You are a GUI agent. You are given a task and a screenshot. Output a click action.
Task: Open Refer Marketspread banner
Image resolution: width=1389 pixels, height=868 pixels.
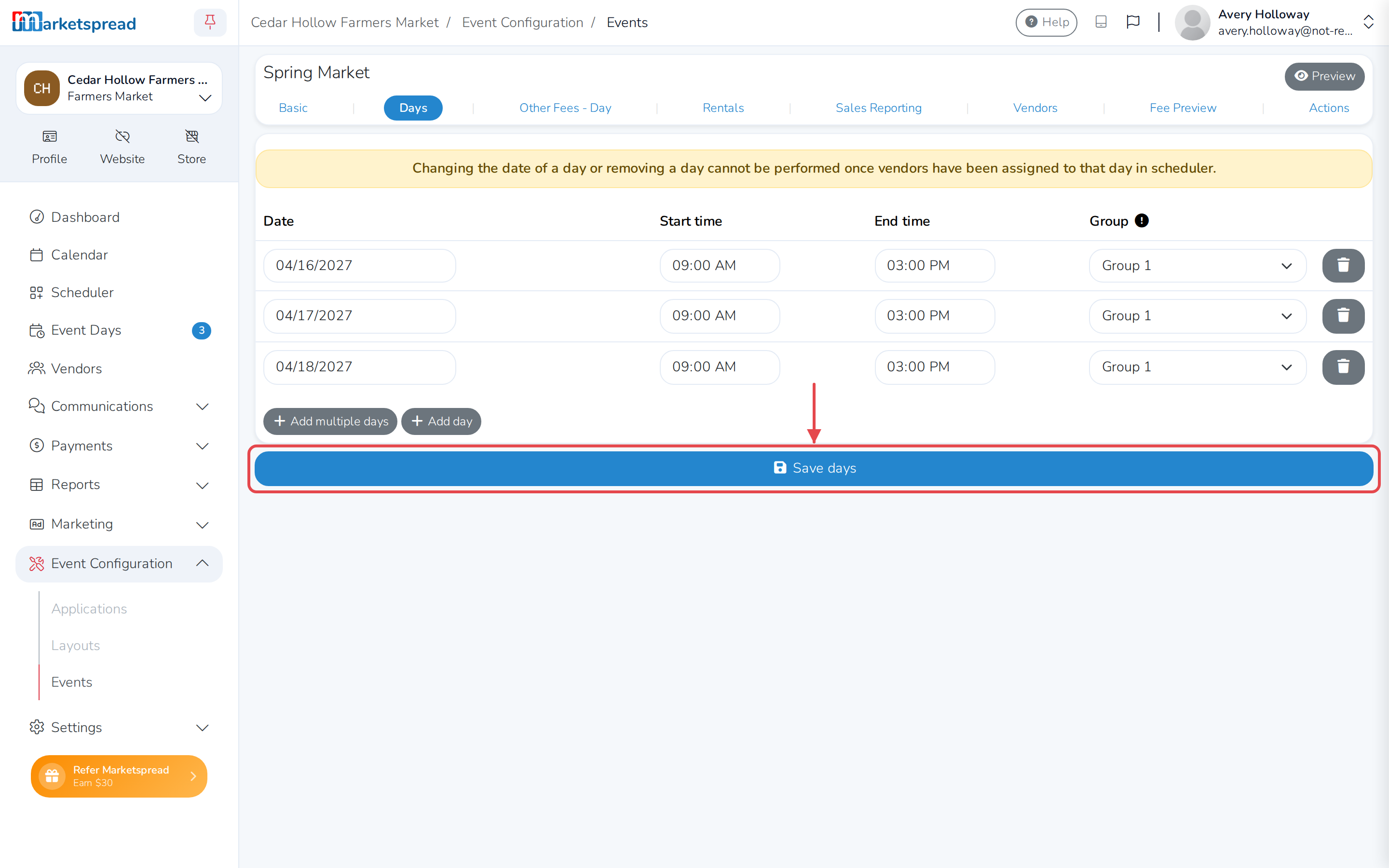[x=119, y=776]
